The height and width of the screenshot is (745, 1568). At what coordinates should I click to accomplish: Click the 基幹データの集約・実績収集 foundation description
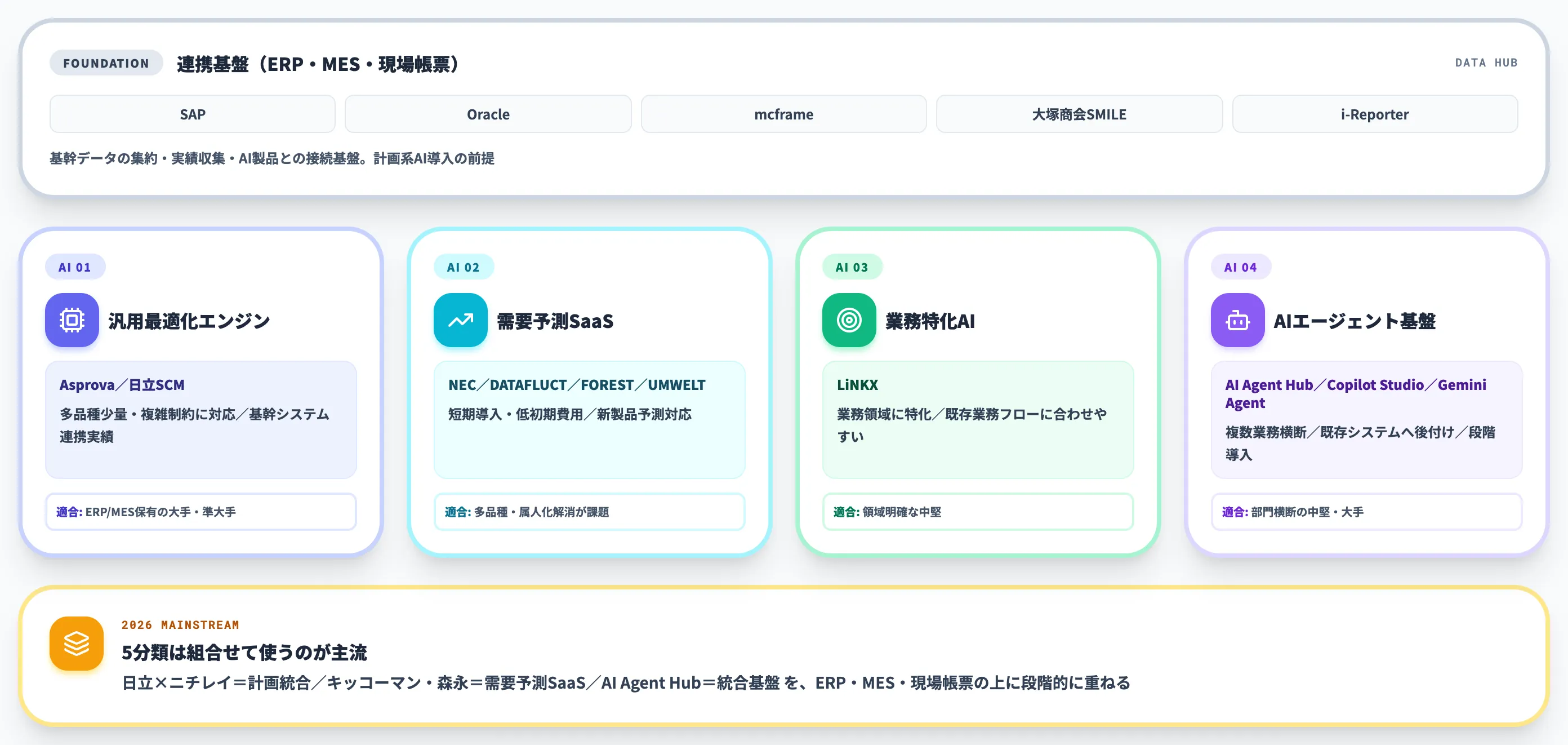pos(271,158)
